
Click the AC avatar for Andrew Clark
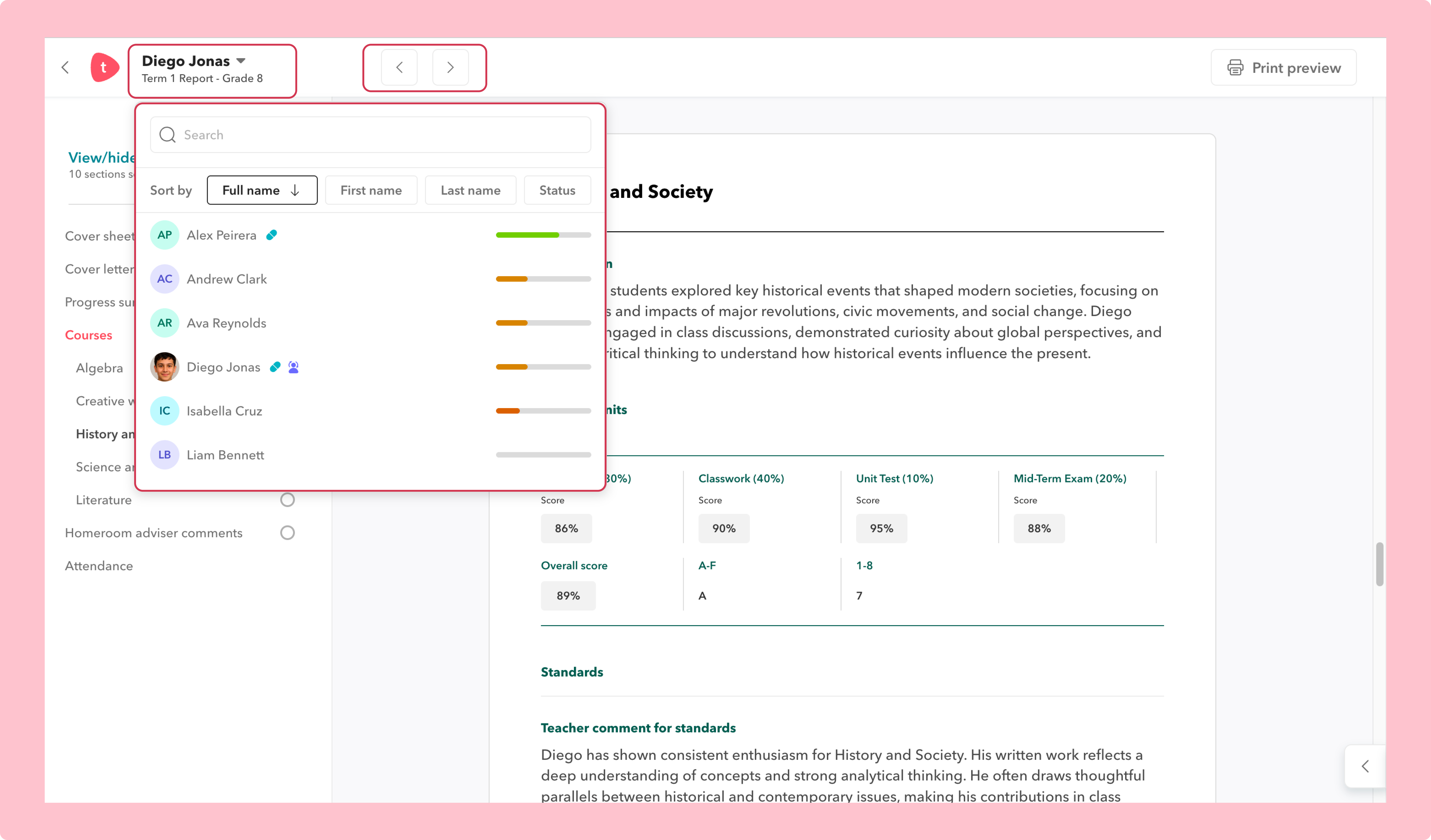(165, 279)
